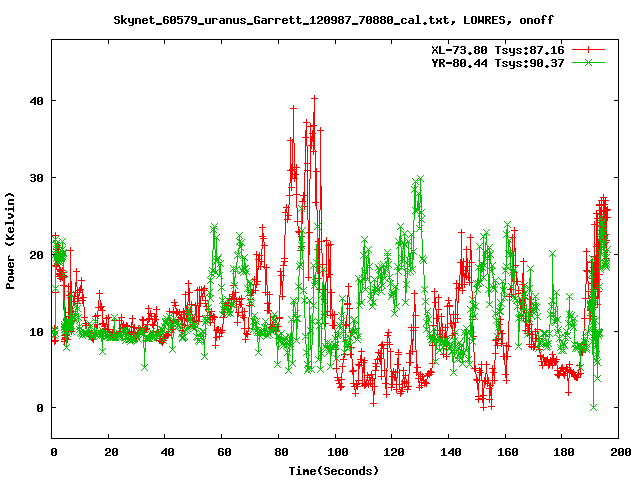Click x-axis tick label 160
This screenshot has height=480, width=640.
click(x=508, y=452)
